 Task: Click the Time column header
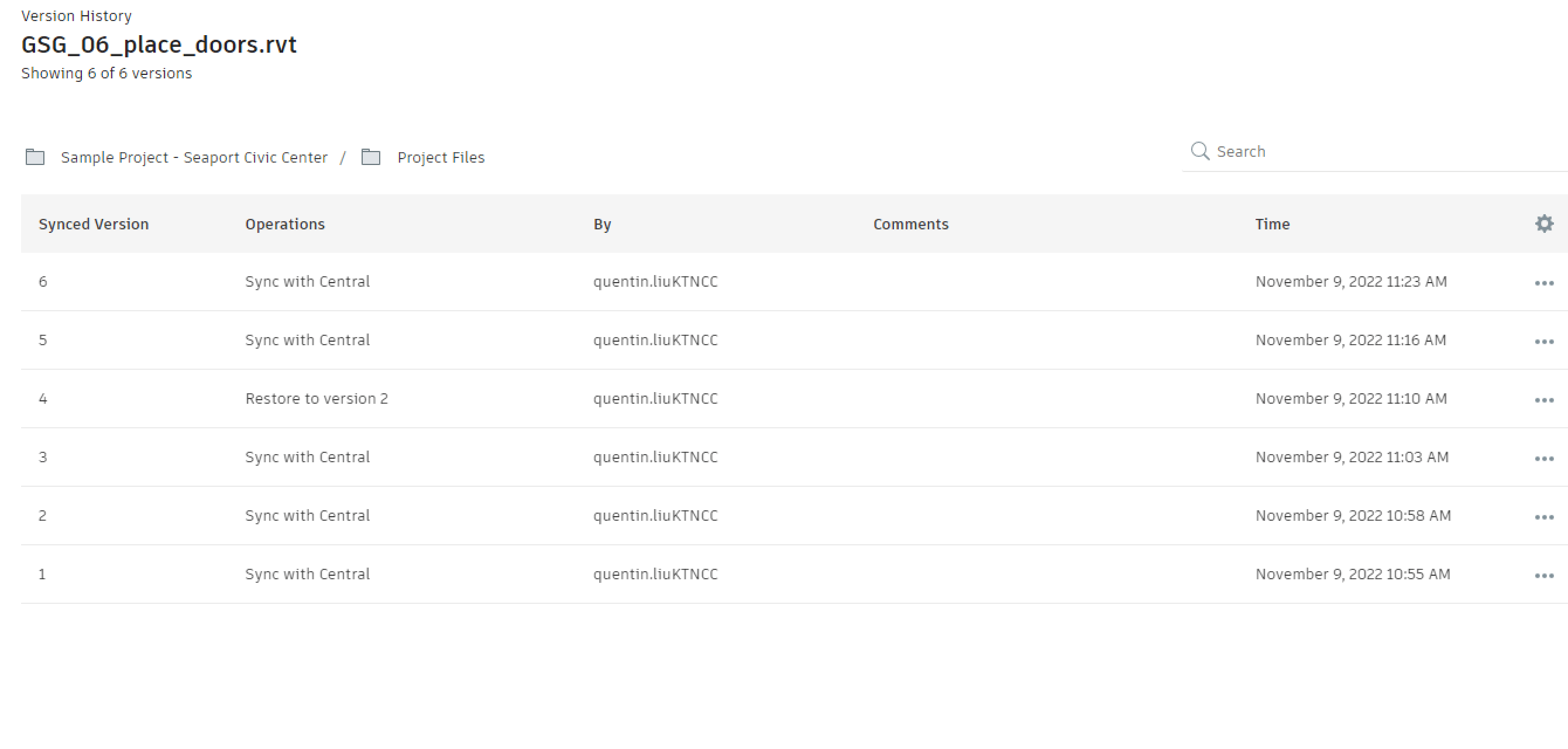point(1272,224)
